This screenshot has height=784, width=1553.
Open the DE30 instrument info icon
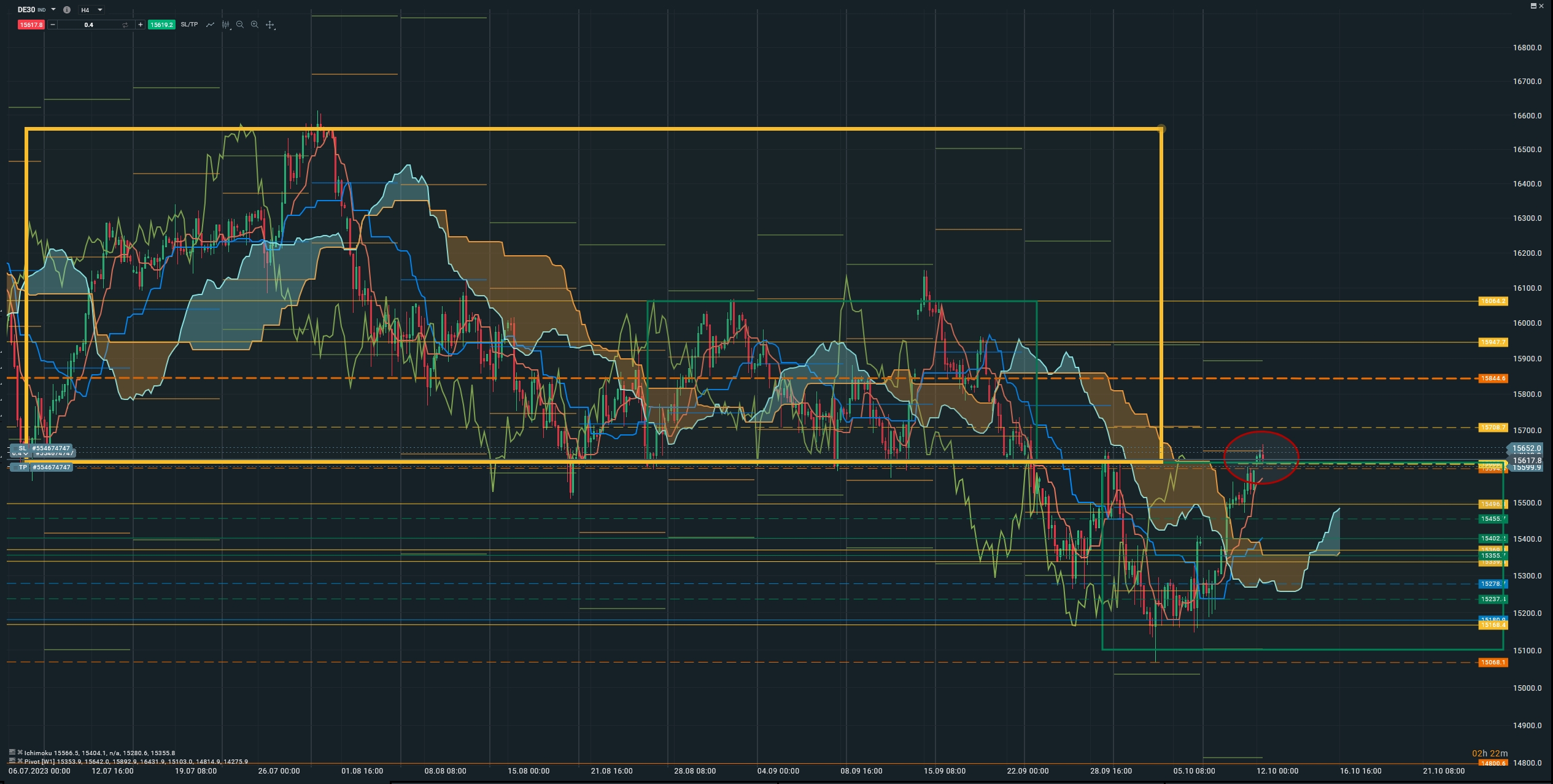pyautogui.click(x=67, y=10)
